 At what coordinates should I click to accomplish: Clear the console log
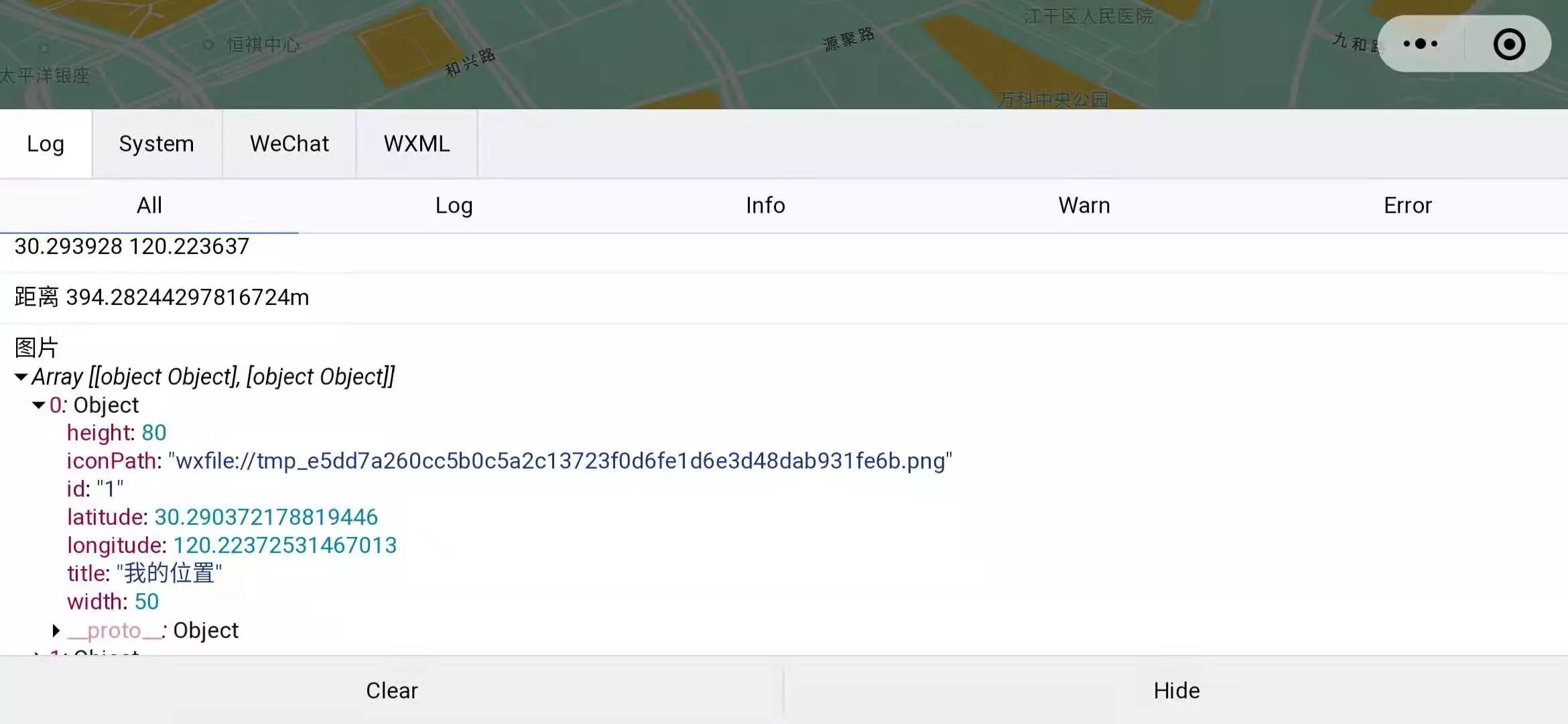(x=391, y=690)
